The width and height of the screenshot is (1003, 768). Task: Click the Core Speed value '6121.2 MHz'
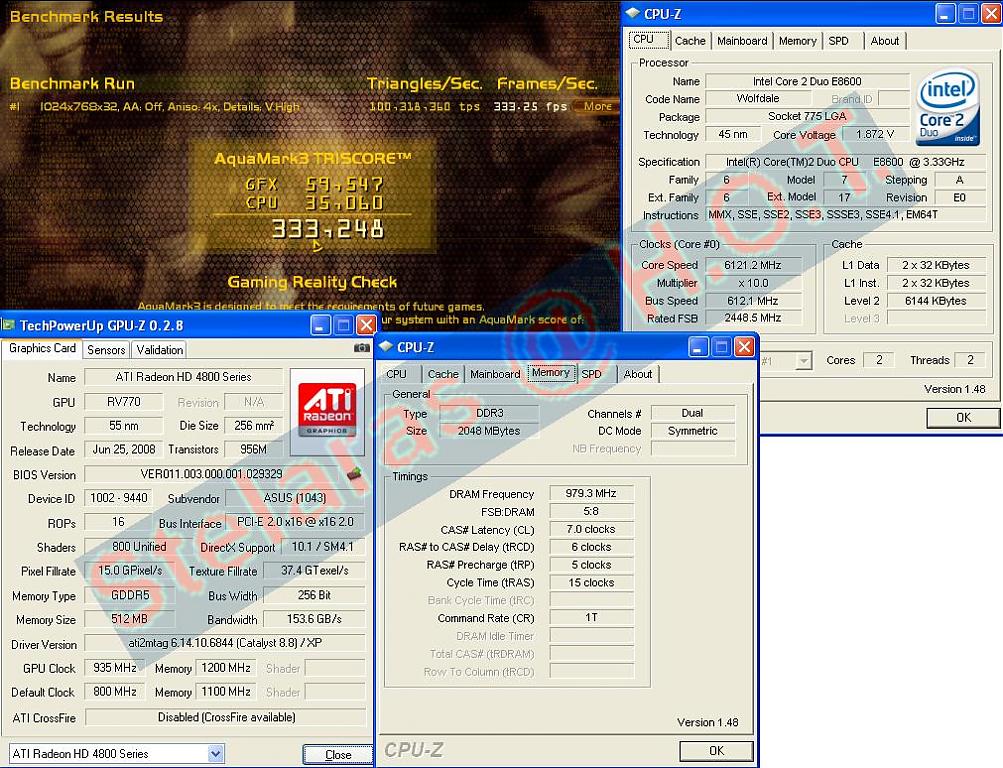[x=753, y=265]
